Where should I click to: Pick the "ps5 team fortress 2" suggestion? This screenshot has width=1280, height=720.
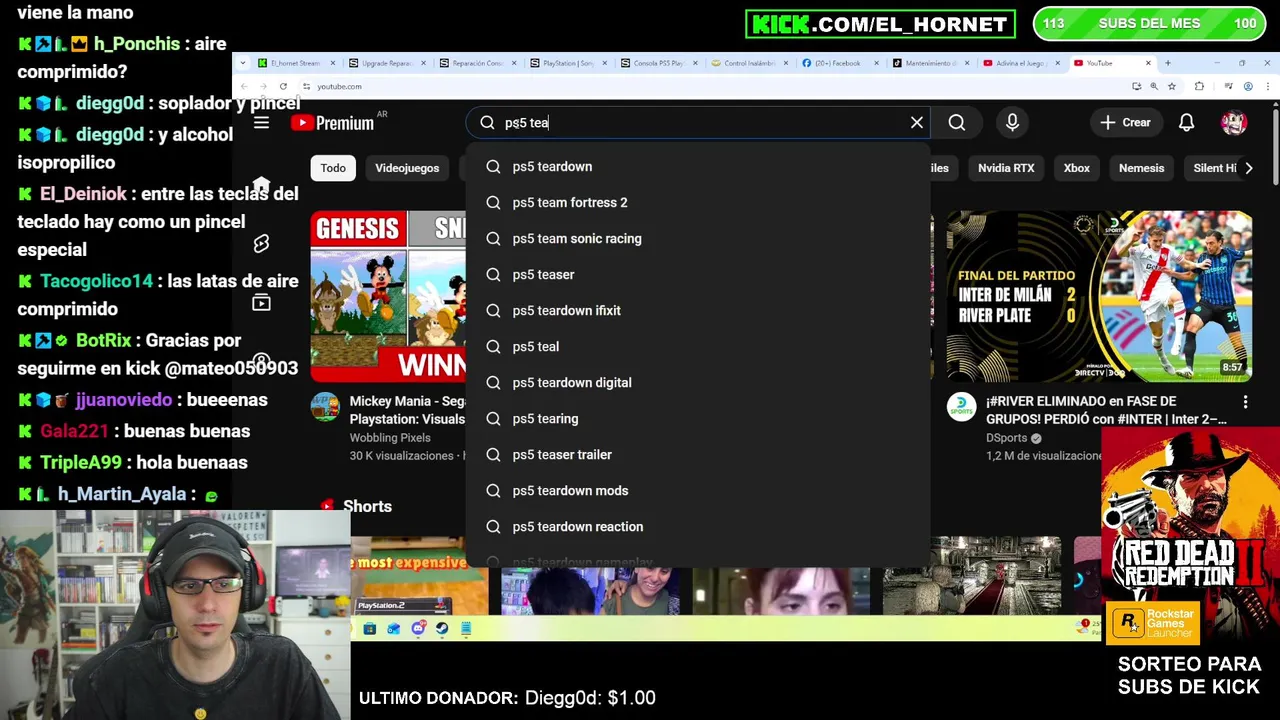coord(698,203)
